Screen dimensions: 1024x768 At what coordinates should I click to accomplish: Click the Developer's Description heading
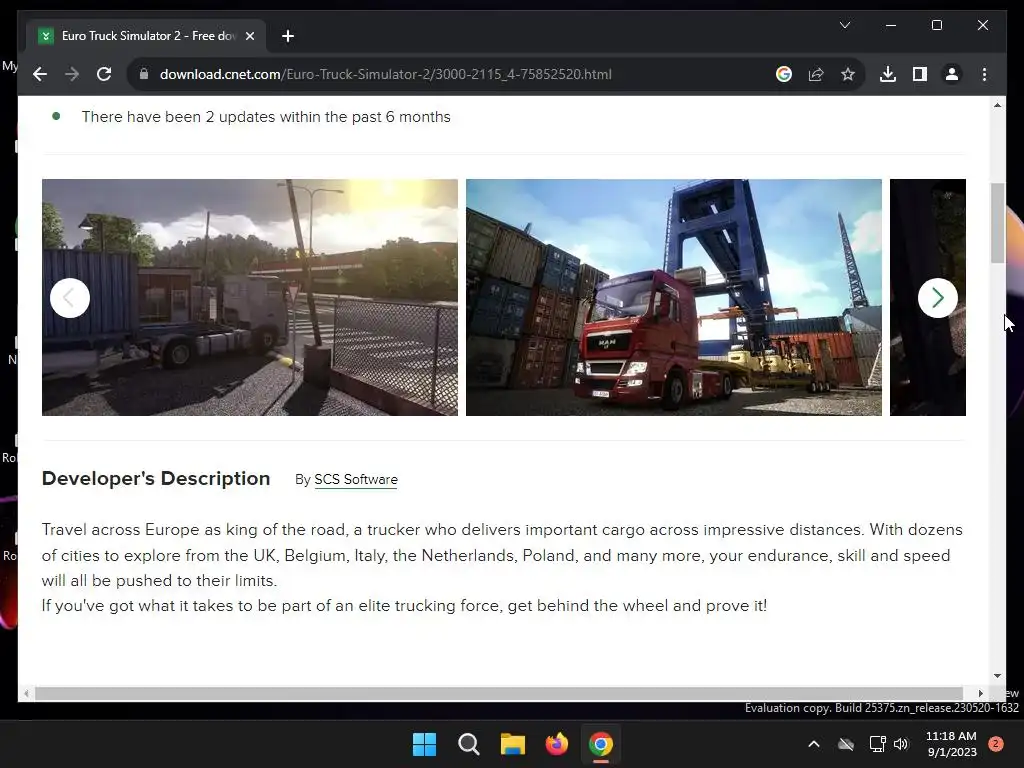(x=155, y=478)
